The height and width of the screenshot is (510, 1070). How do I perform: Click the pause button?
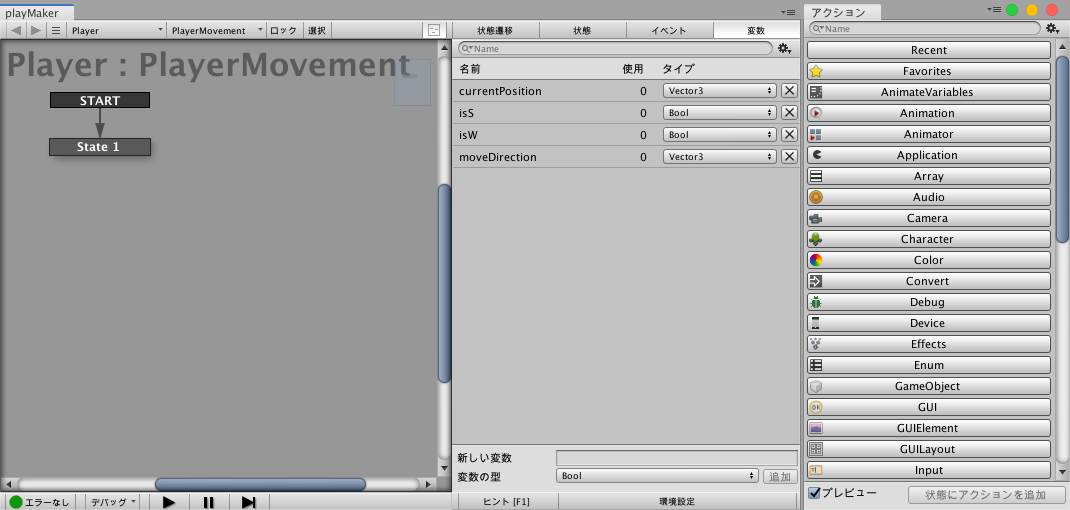point(209,502)
